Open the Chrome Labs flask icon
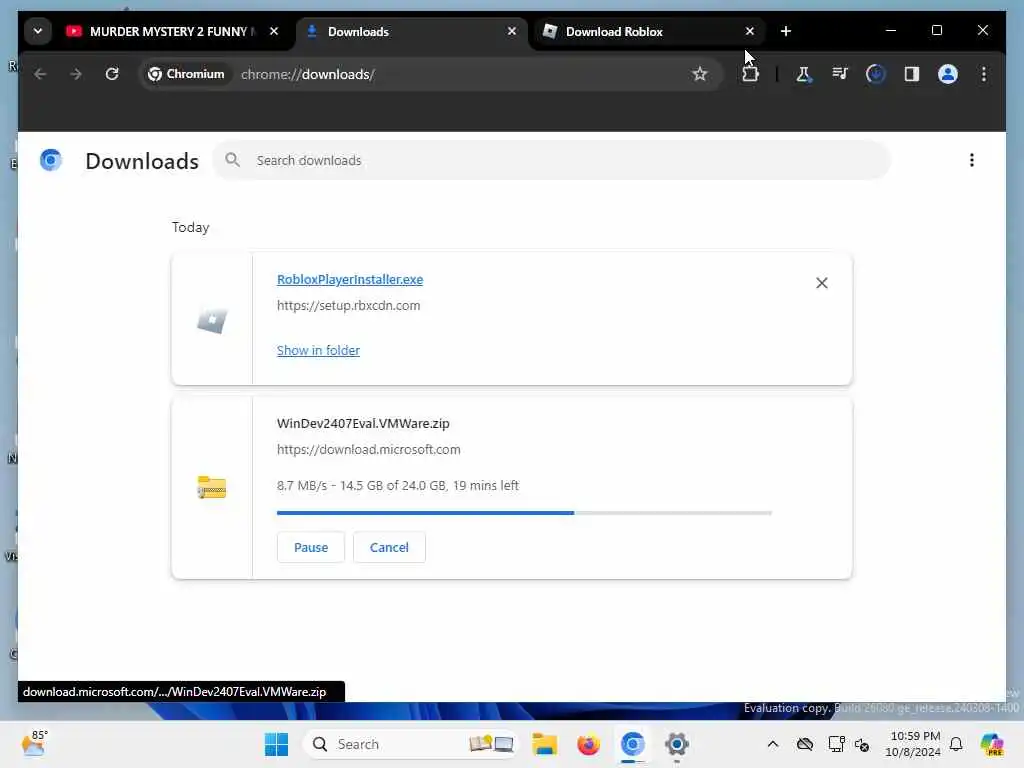Image resolution: width=1024 pixels, height=768 pixels. (x=804, y=74)
